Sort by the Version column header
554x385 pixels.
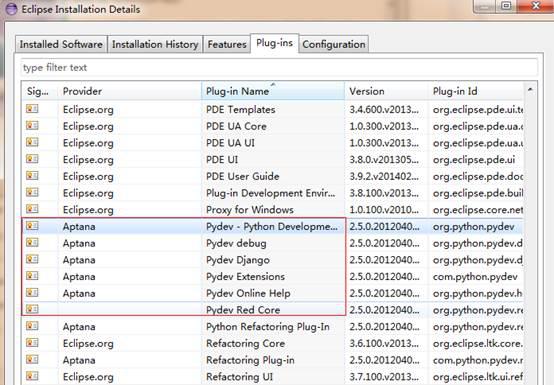[x=386, y=91]
